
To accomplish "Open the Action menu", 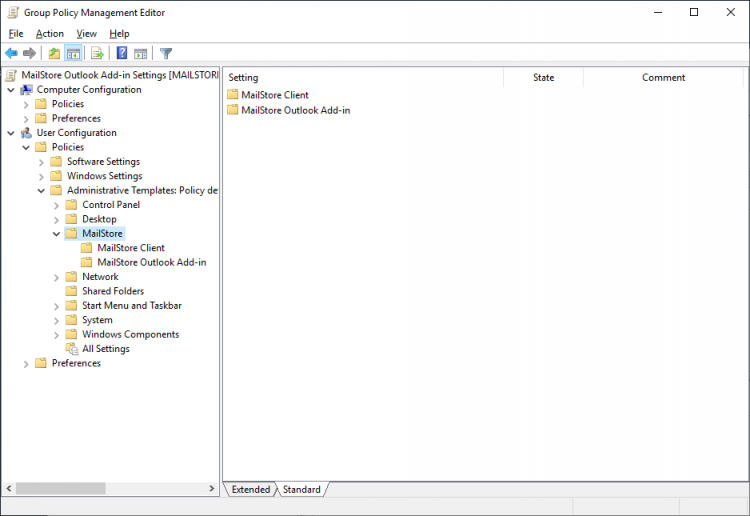I will point(49,33).
